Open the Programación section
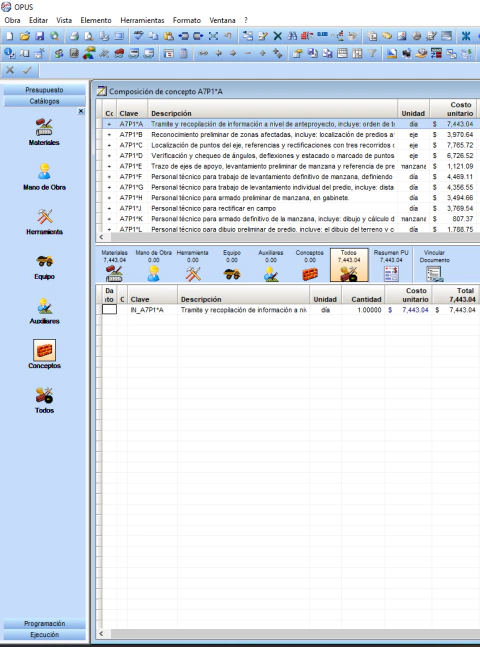The width and height of the screenshot is (480, 647). coord(44,623)
